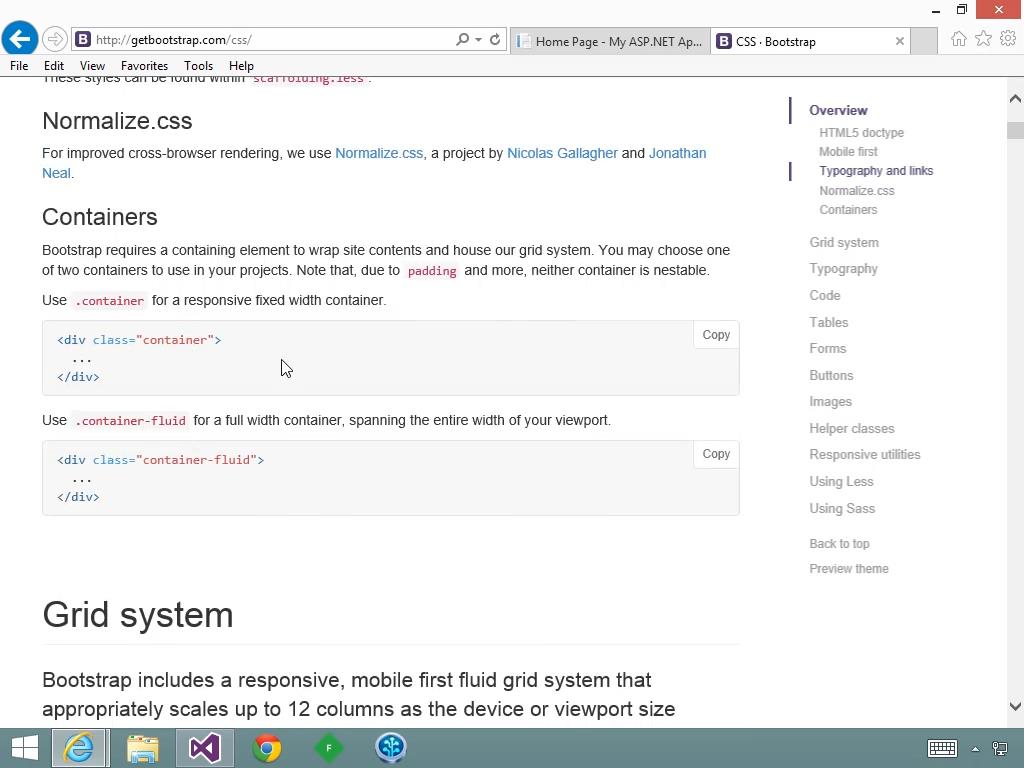Select the CSS · Bootstrap tab
Screen dimensions: 1024x768
[810, 41]
